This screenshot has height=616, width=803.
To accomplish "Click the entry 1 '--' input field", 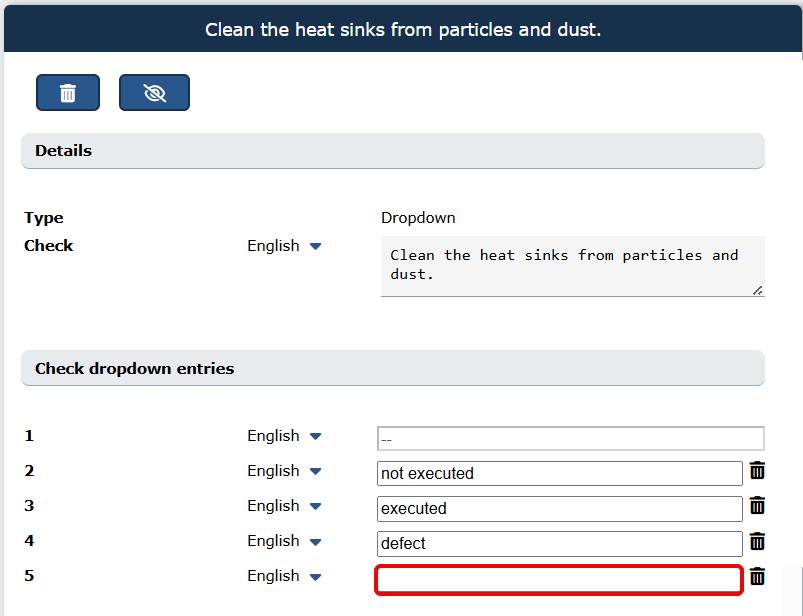I will click(x=570, y=438).
